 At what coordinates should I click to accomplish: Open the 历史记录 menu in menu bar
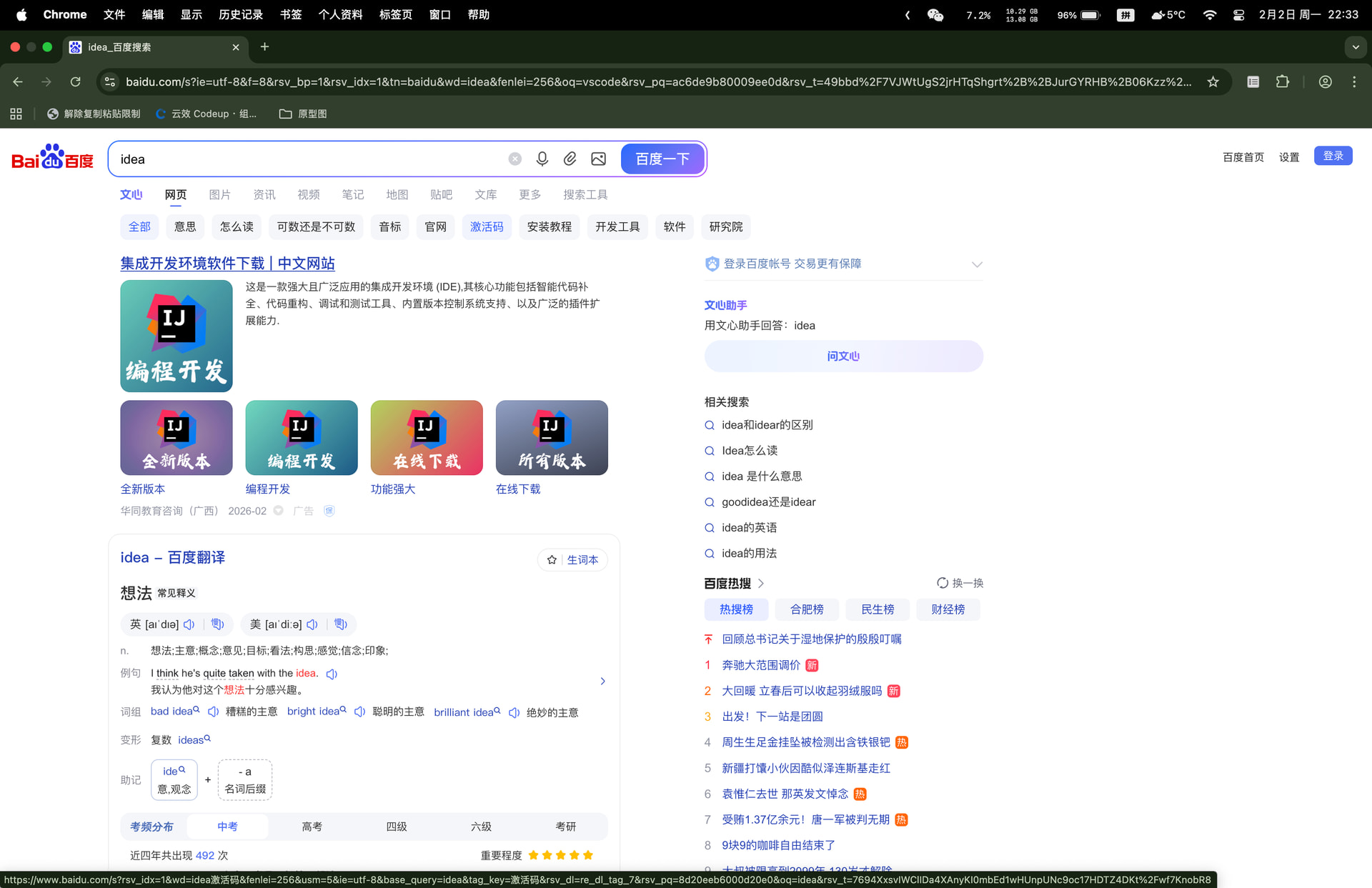tap(240, 14)
